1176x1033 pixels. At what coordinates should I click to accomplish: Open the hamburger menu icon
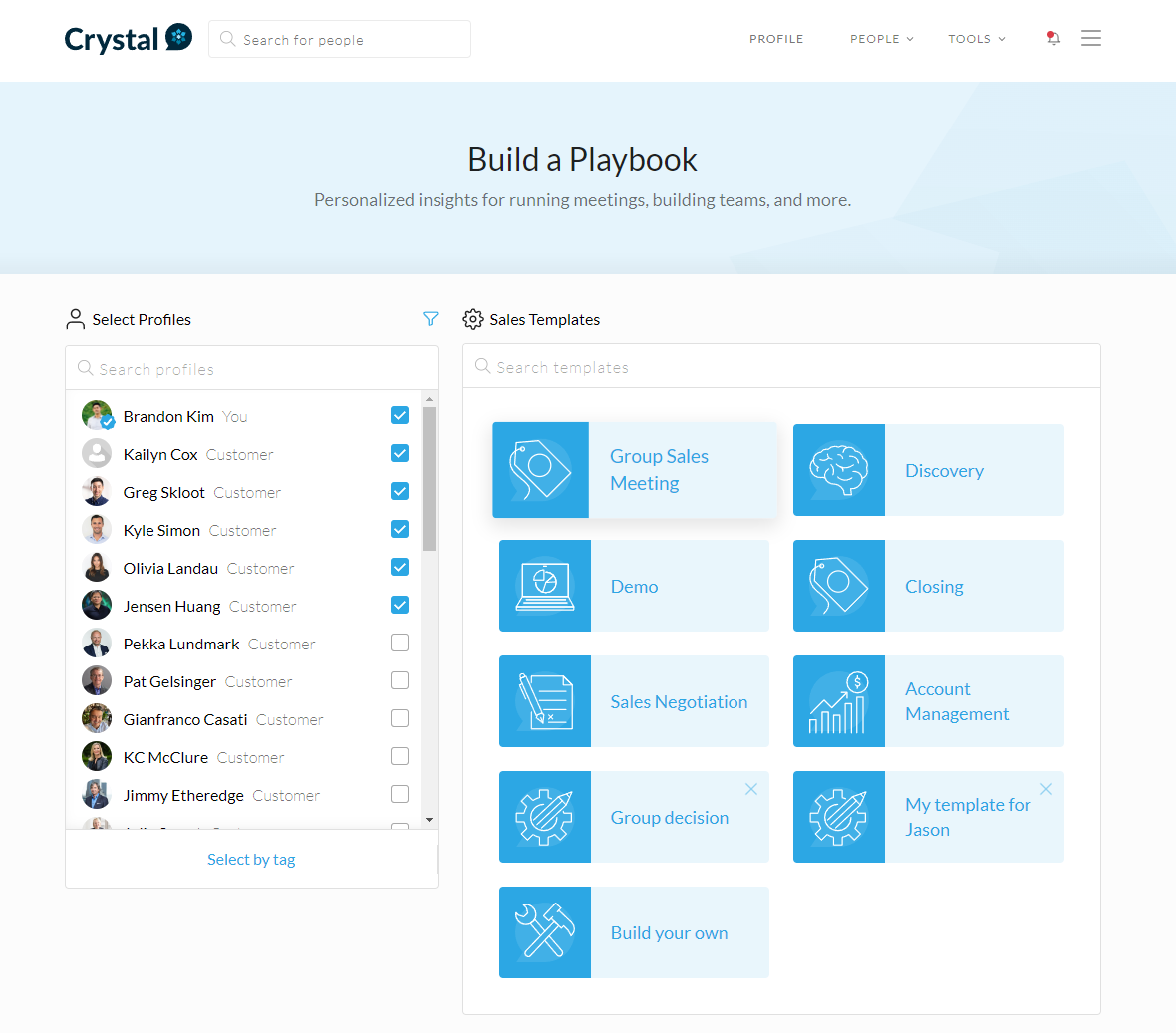coord(1091,38)
